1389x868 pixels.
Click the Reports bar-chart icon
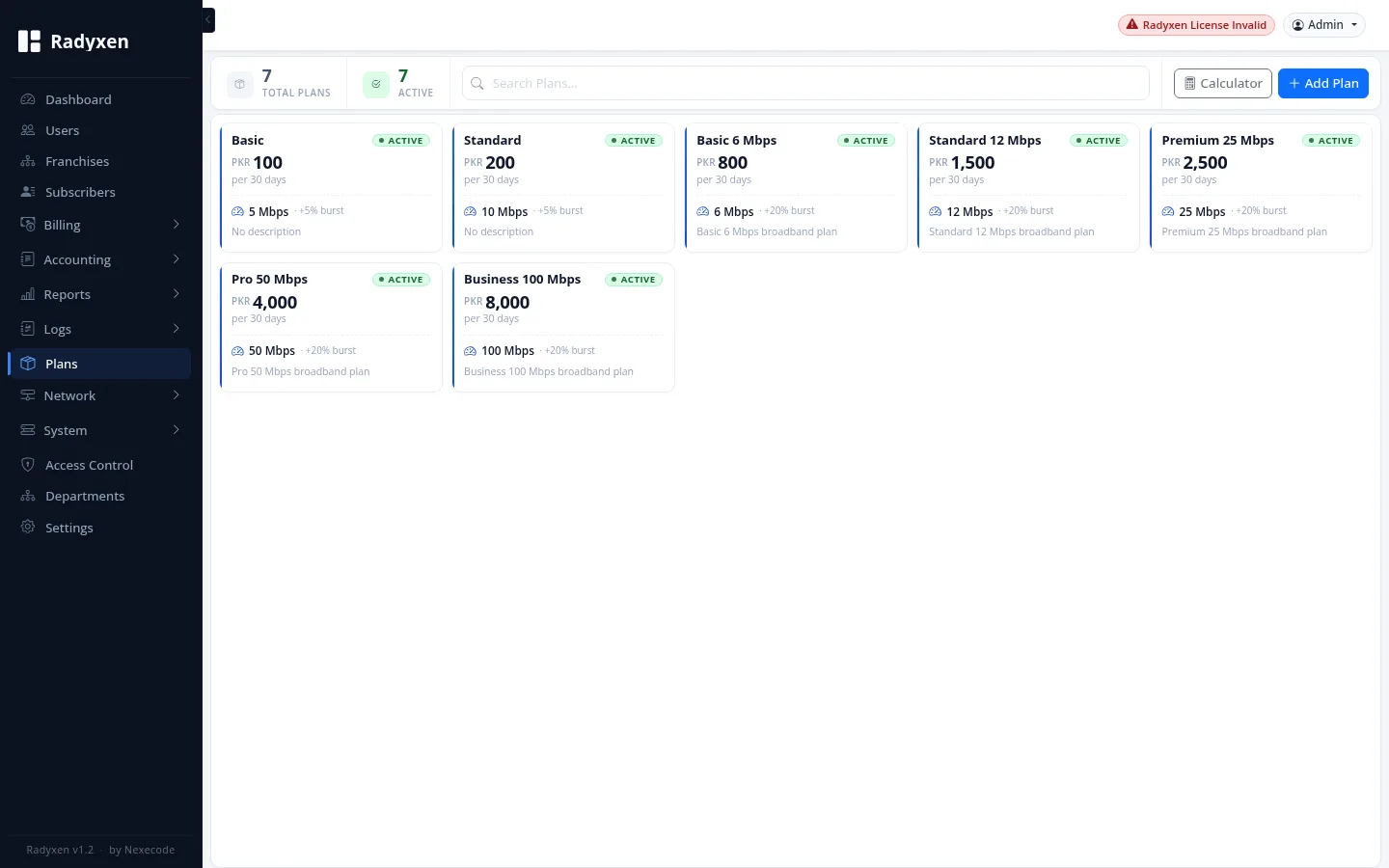point(28,294)
